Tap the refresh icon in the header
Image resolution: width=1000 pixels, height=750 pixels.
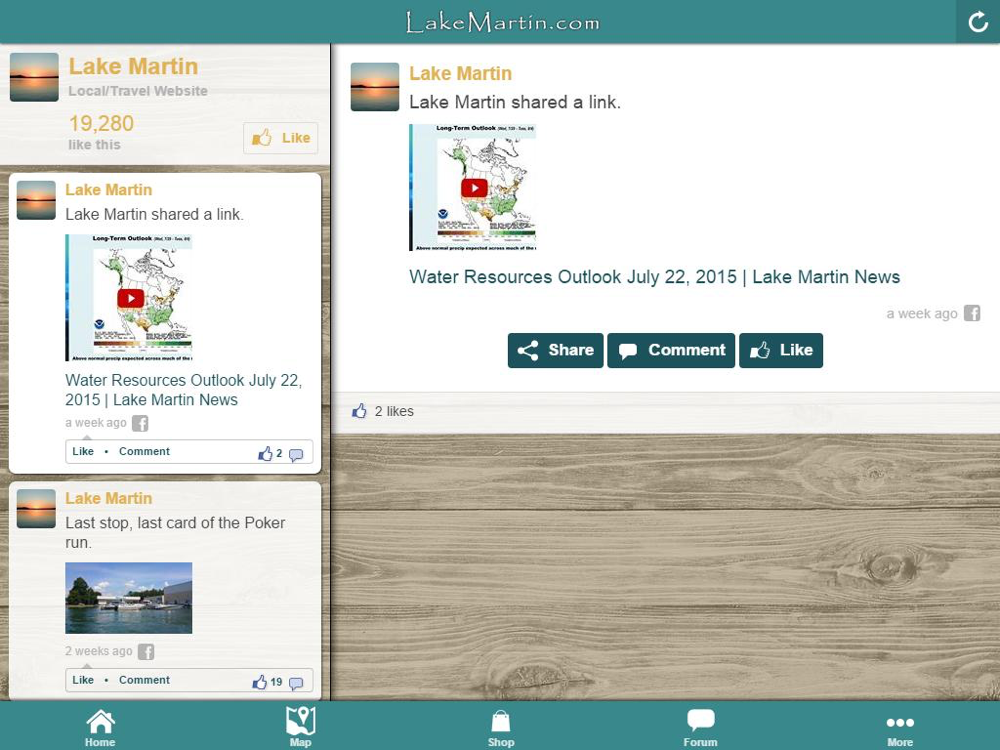978,22
